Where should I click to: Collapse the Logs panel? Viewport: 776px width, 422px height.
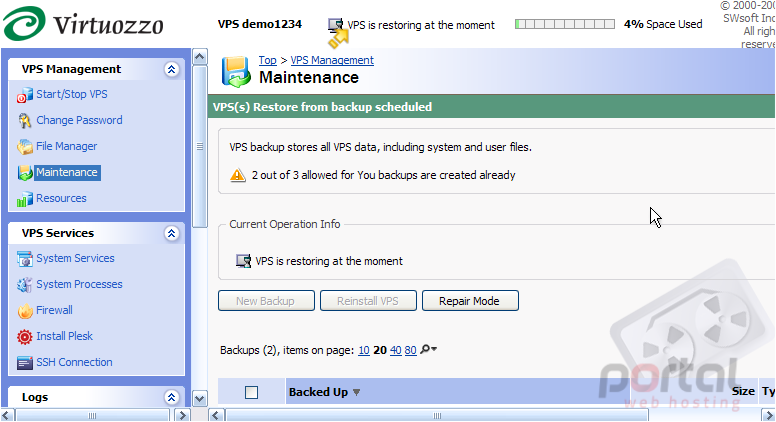[172, 397]
